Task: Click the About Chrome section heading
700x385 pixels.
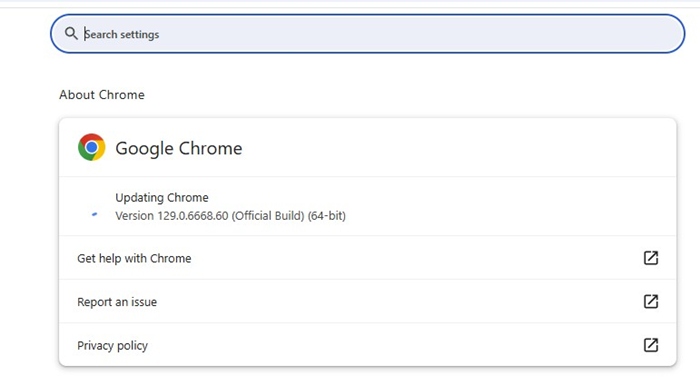Action: 102,95
